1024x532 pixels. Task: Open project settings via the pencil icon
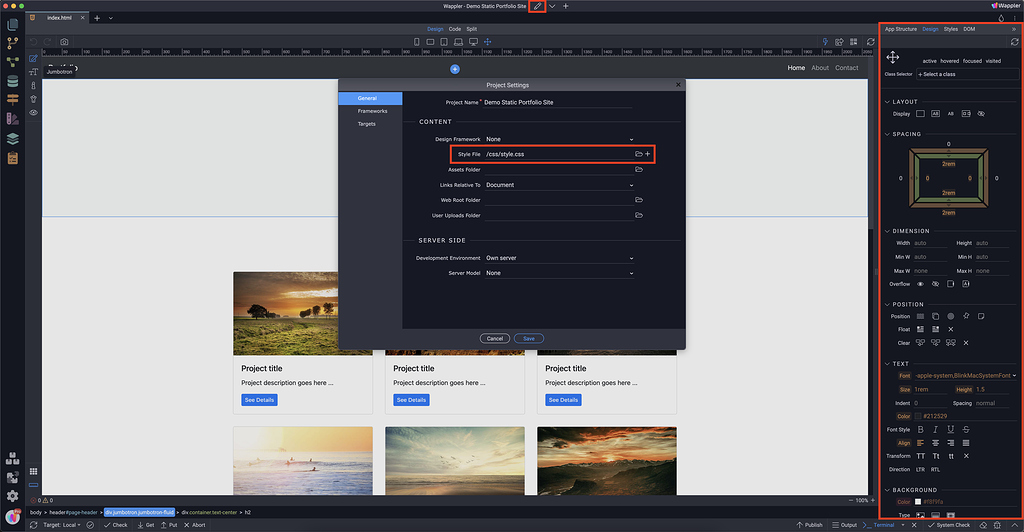point(537,6)
